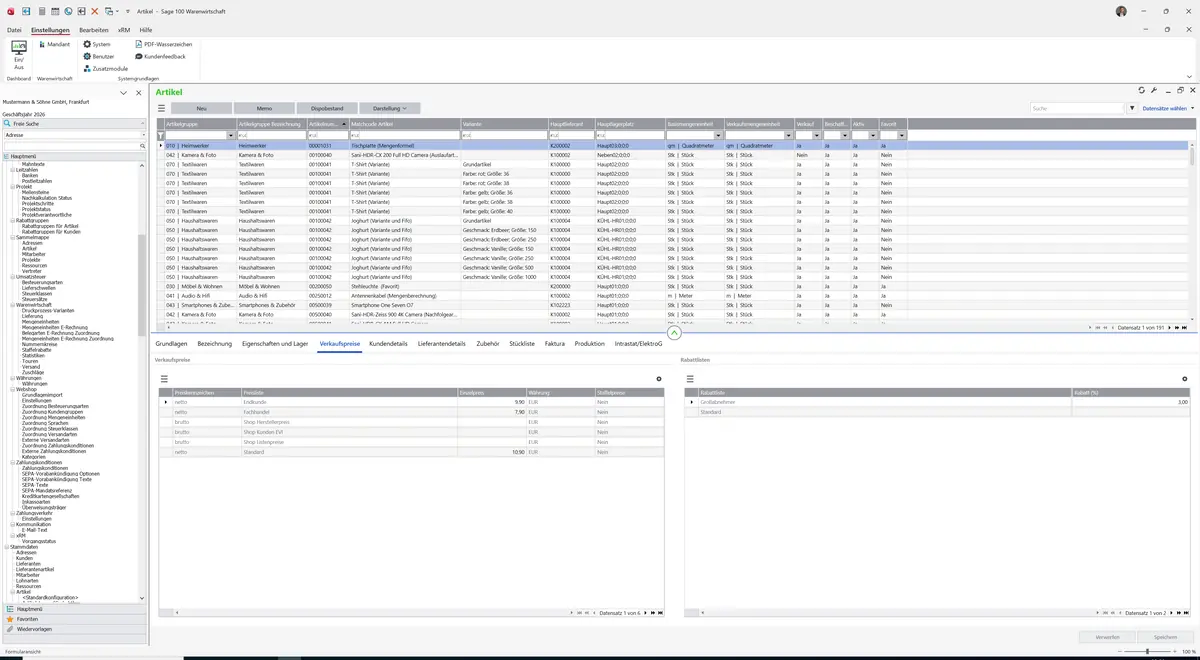Open the Bearbeiten ribbon tab
This screenshot has width=1200, height=660.
tap(94, 30)
